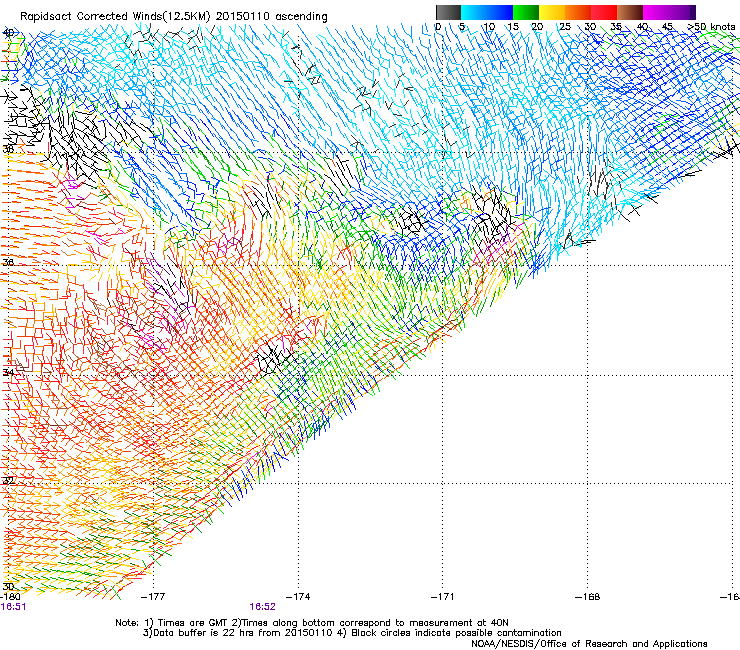Click the longitude label '-168'
Viewport: 740px width, 650px height.
click(588, 597)
